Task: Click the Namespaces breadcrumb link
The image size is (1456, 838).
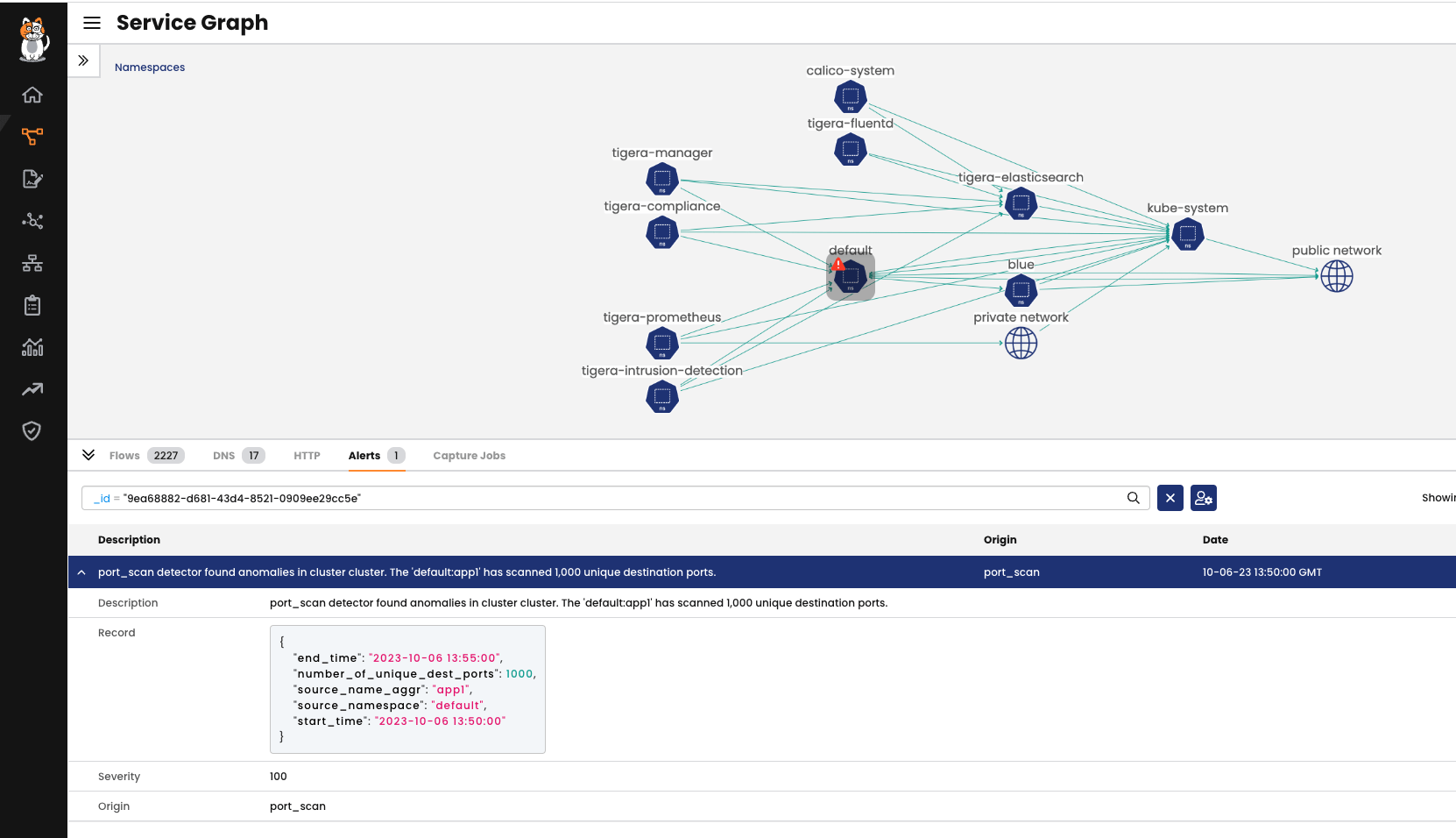Action: click(x=150, y=67)
